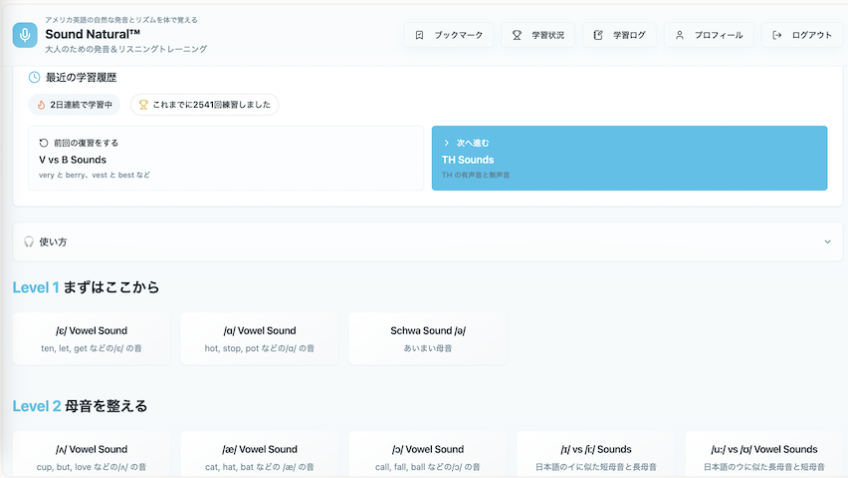
Task: Click the trophy icon in practice count badge
Action: point(143,105)
